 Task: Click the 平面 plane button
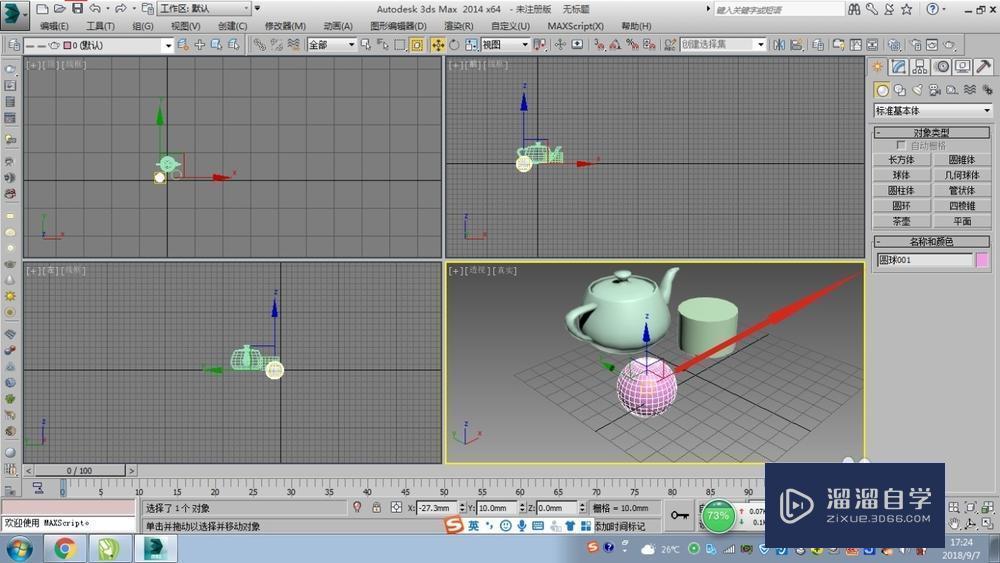tap(962, 221)
